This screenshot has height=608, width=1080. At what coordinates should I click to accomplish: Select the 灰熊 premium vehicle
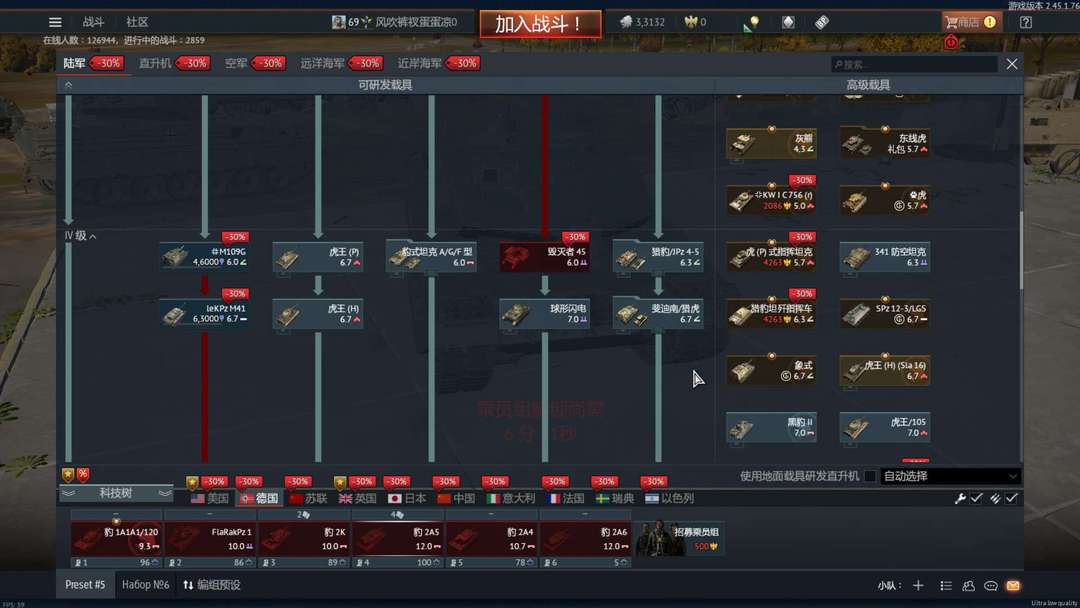pyautogui.click(x=771, y=143)
